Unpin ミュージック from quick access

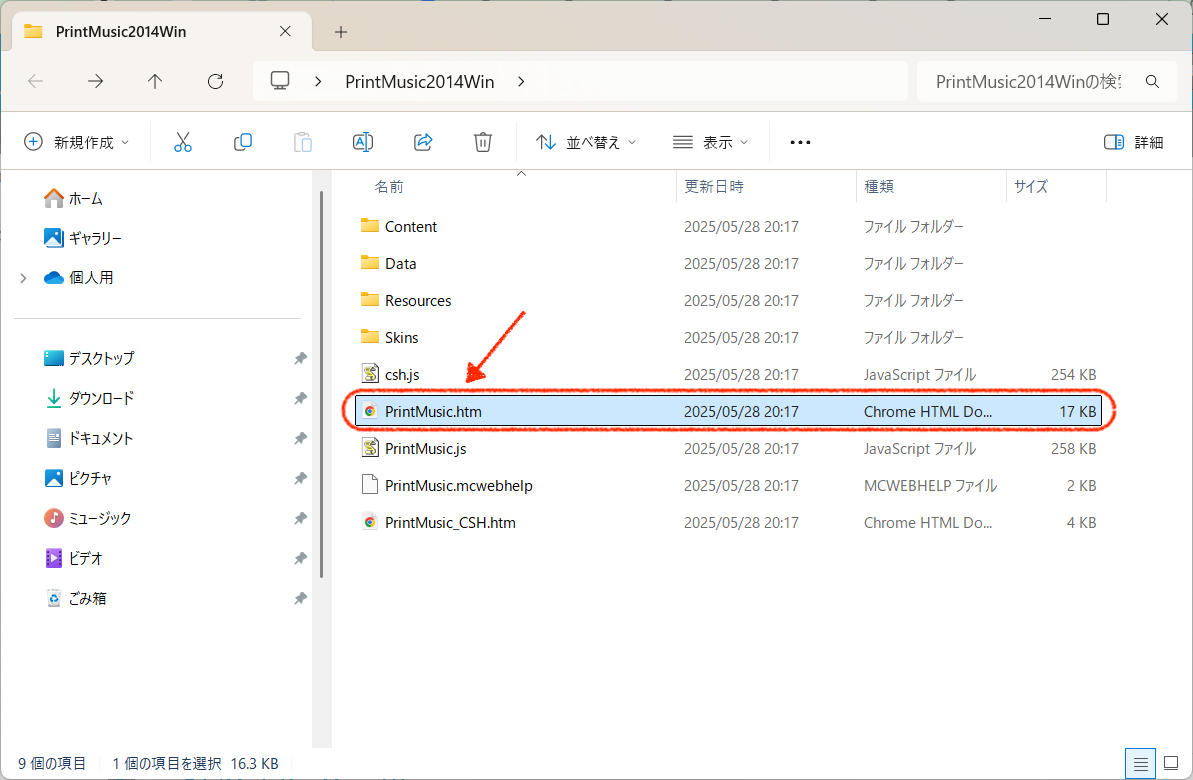[x=301, y=518]
